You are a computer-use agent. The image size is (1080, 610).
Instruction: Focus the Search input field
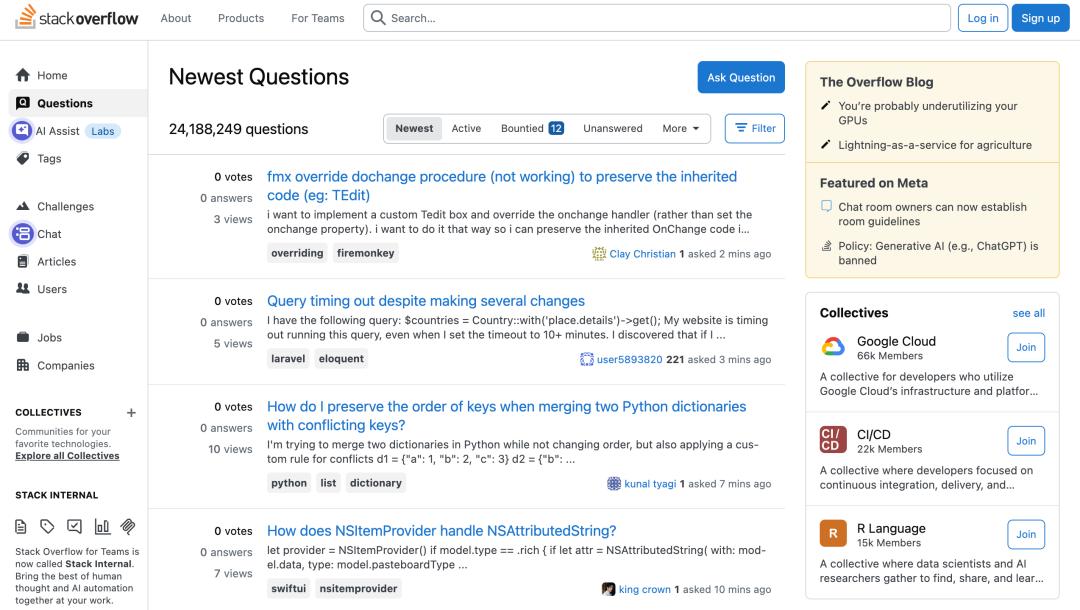coord(660,18)
